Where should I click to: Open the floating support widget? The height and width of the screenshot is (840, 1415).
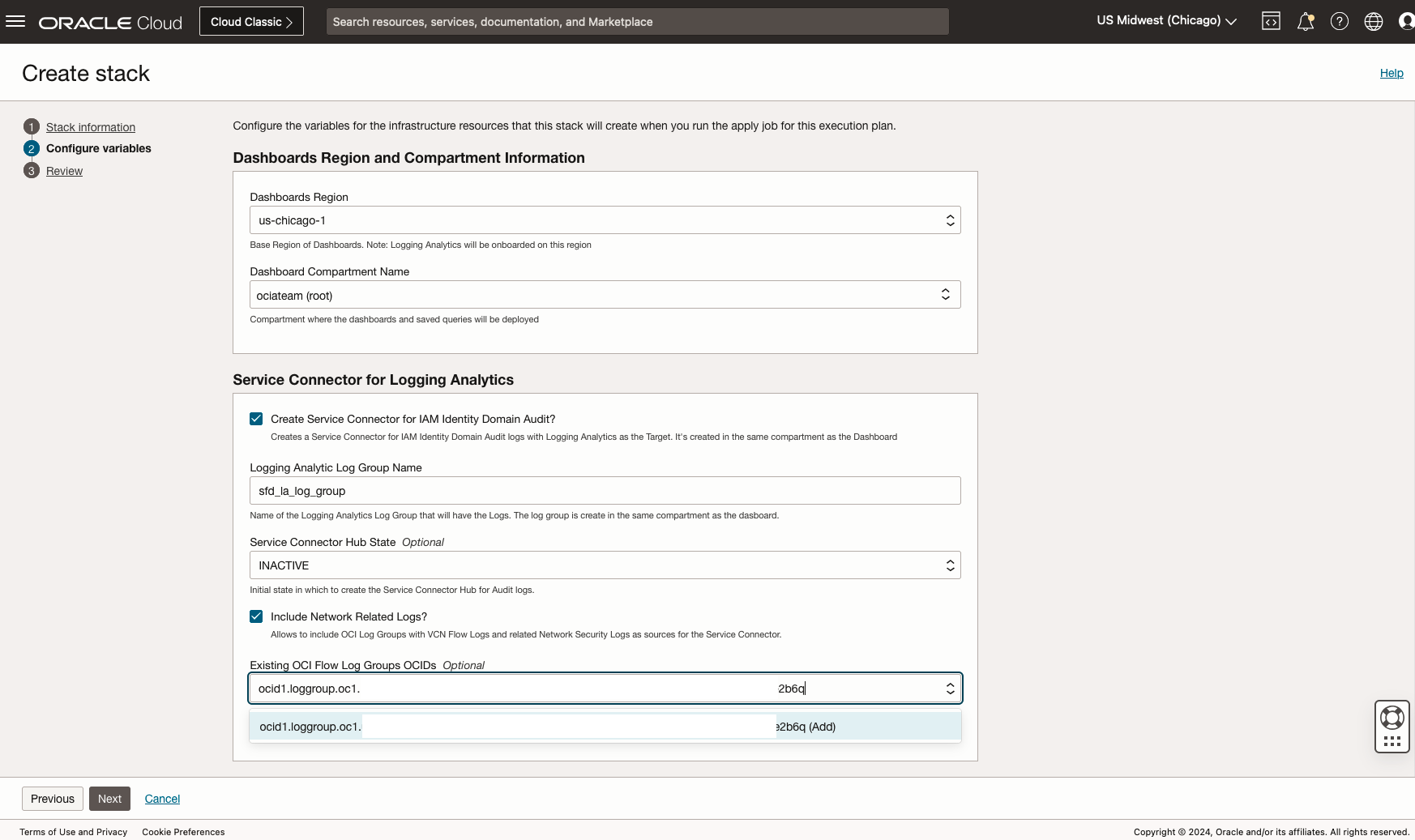tap(1391, 726)
